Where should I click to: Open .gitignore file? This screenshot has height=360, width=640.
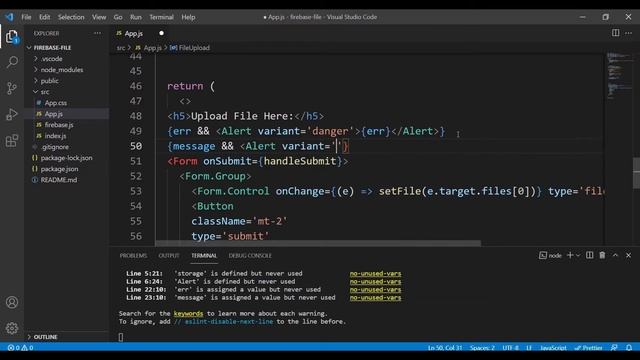(x=55, y=147)
